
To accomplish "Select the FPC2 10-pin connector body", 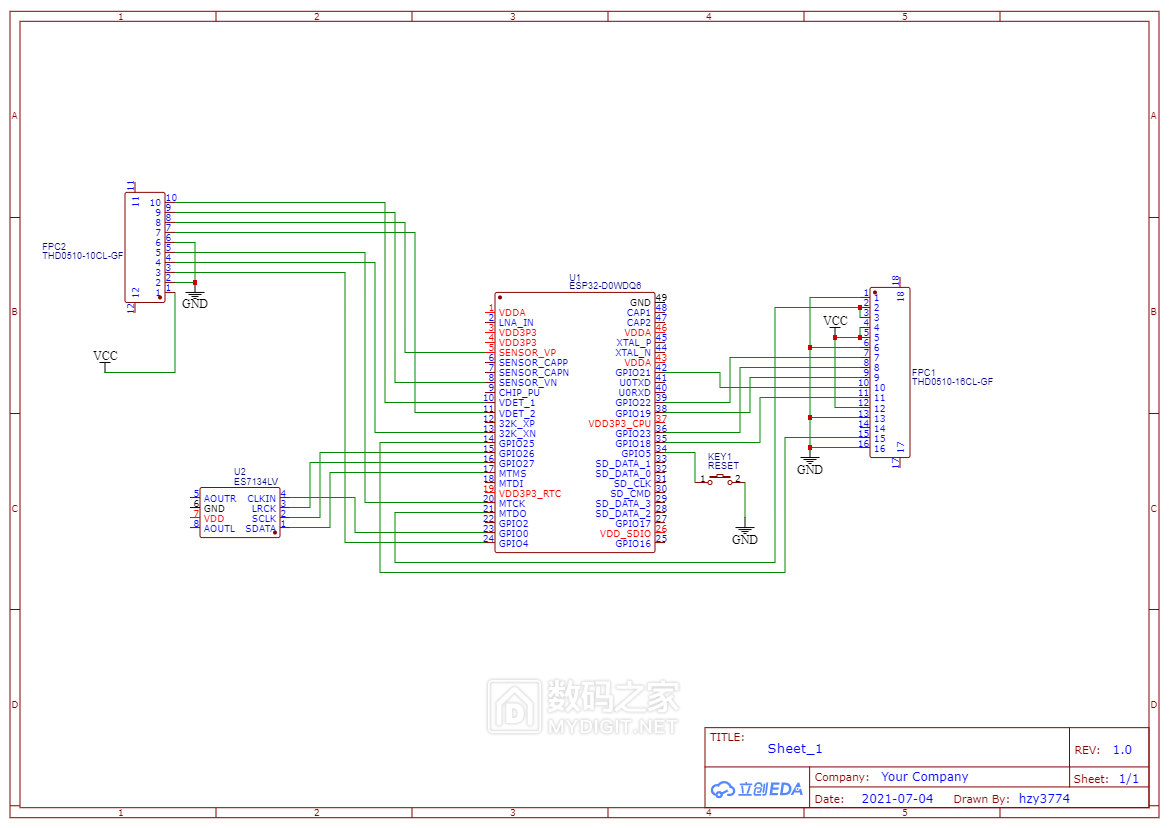I will pyautogui.click(x=145, y=247).
